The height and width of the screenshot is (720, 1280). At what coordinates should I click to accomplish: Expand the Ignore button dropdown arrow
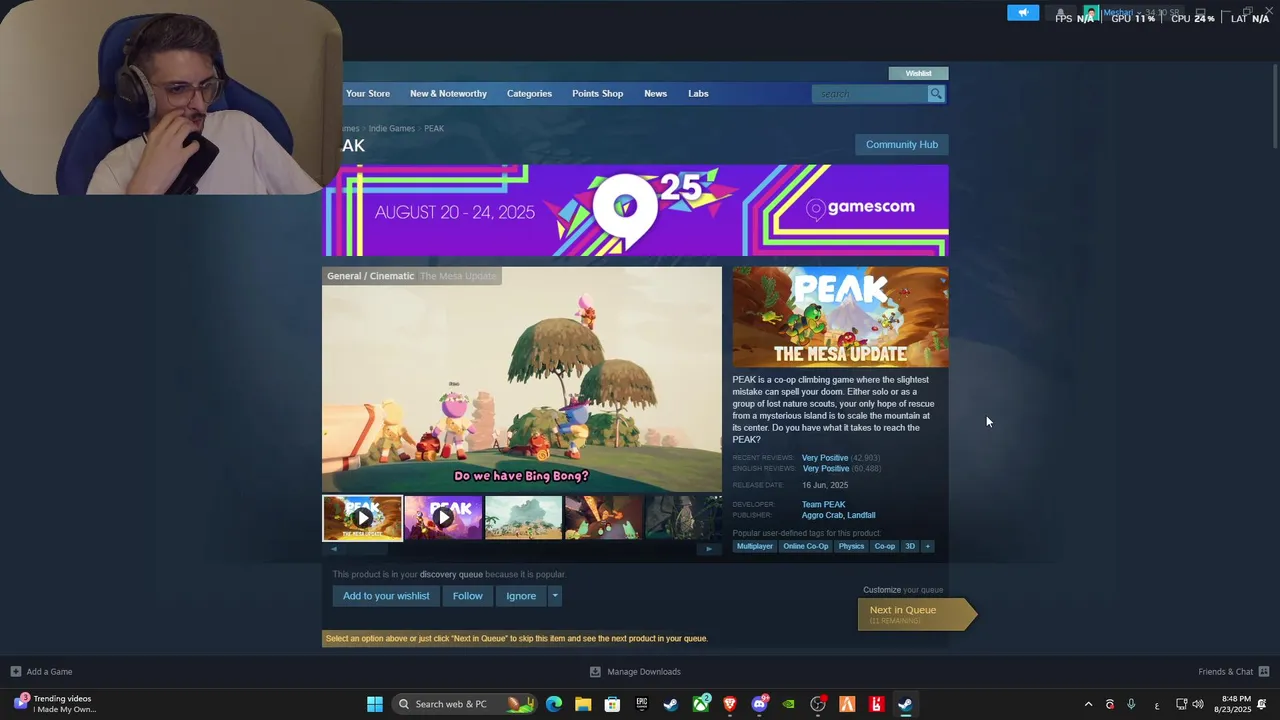pos(555,596)
